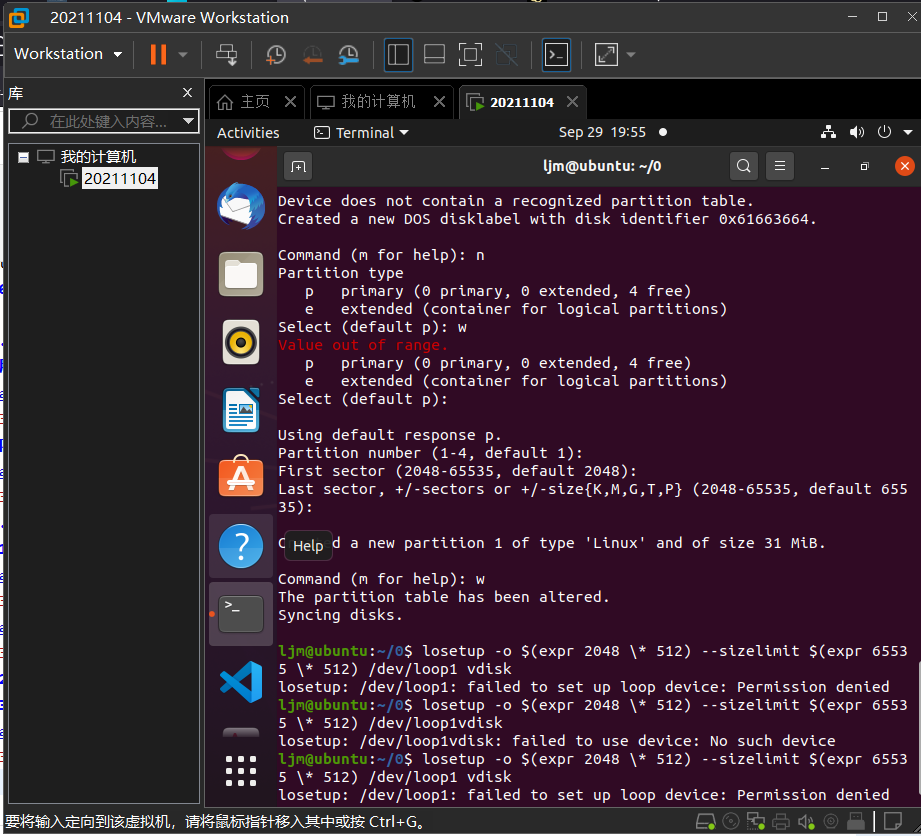Show Applications grid in the dock
Image resolution: width=921 pixels, height=836 pixels.
tap(241, 771)
